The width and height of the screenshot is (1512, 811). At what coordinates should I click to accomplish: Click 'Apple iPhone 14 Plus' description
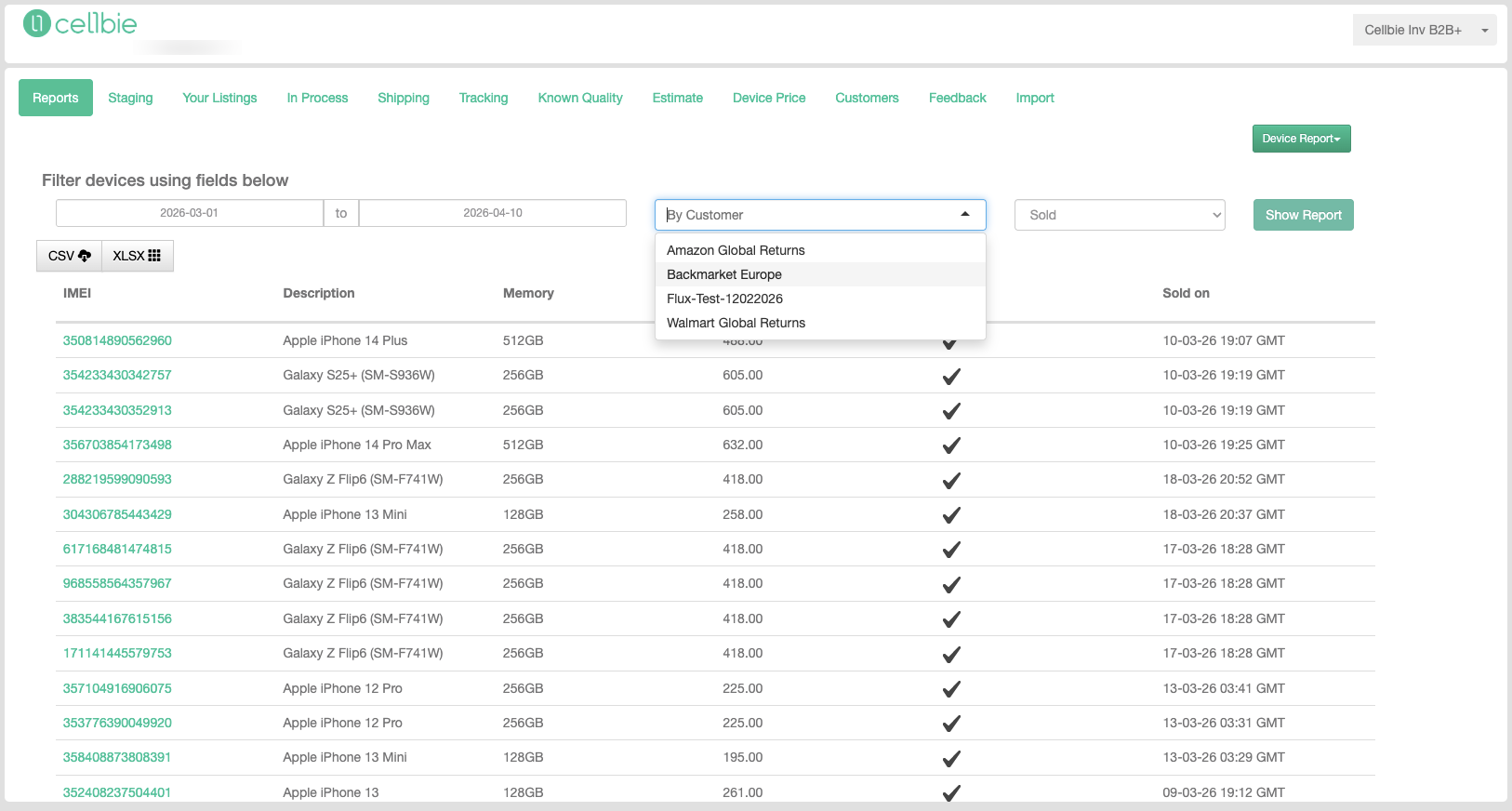click(345, 340)
